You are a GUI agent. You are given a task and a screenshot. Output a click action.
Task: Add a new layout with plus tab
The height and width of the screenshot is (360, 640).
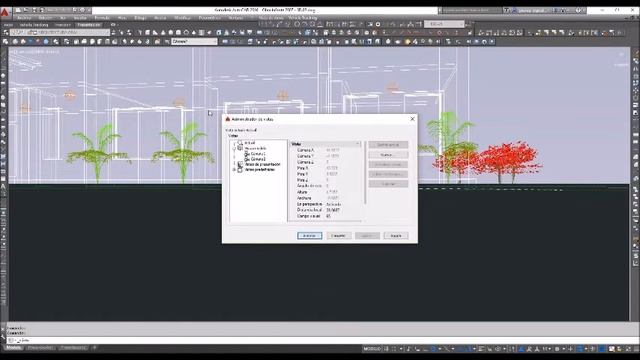[94, 348]
